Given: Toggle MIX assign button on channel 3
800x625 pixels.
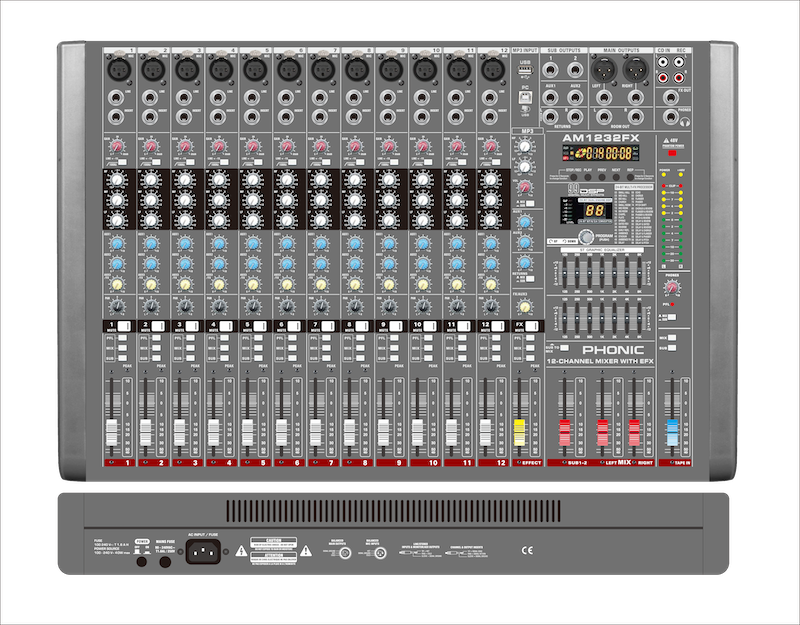Looking at the screenshot, I should point(190,348).
